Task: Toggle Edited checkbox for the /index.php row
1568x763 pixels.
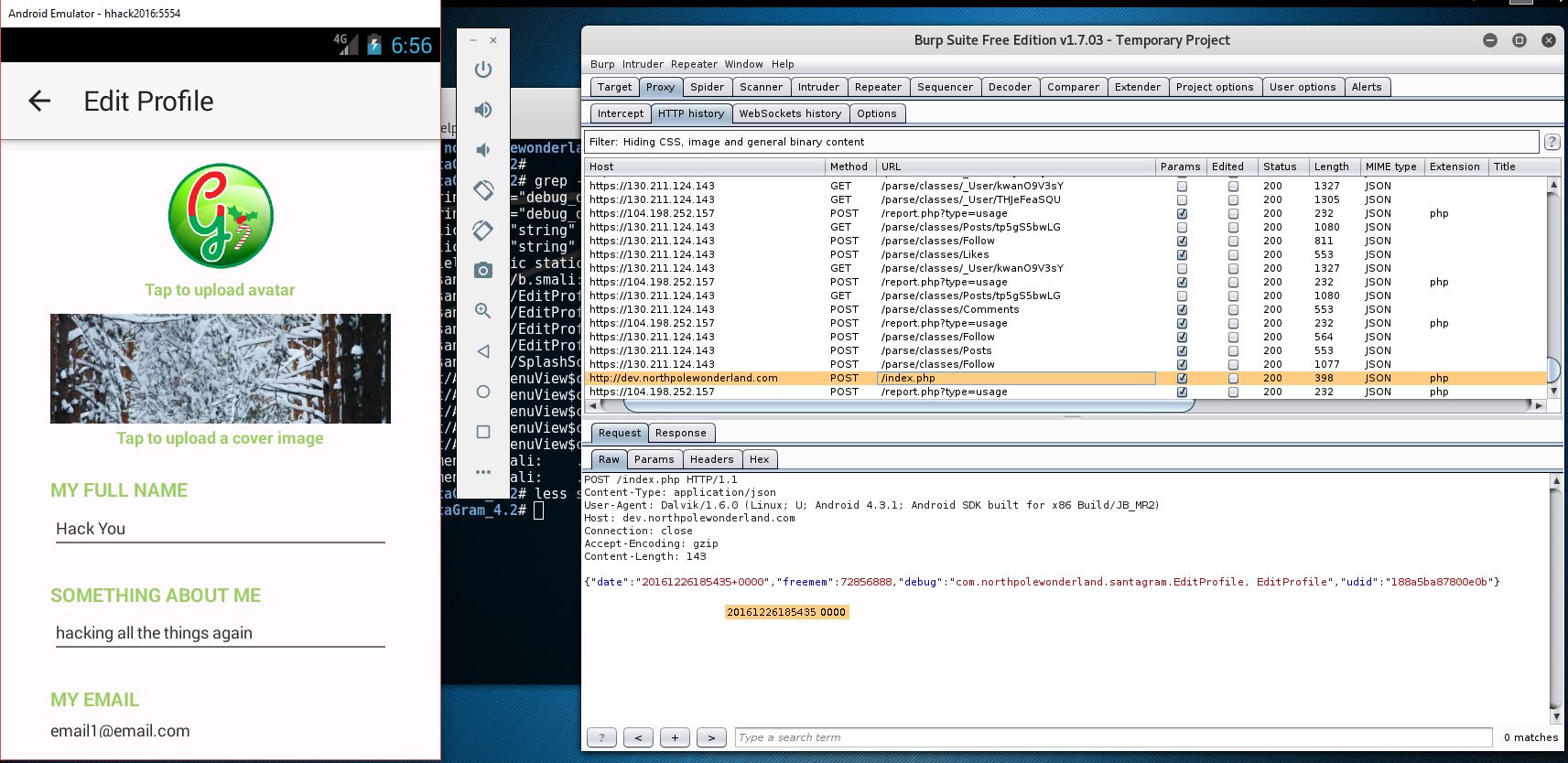Action: pos(1233,378)
